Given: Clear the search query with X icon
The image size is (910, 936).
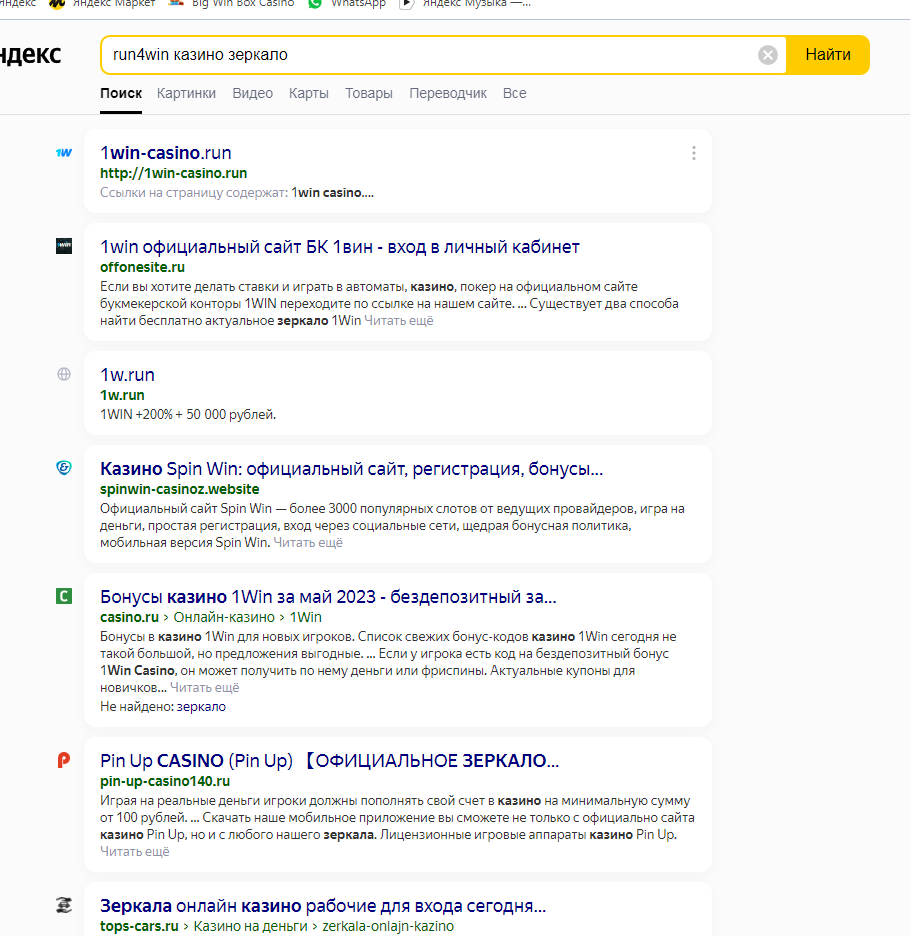Looking at the screenshot, I should 768,55.
